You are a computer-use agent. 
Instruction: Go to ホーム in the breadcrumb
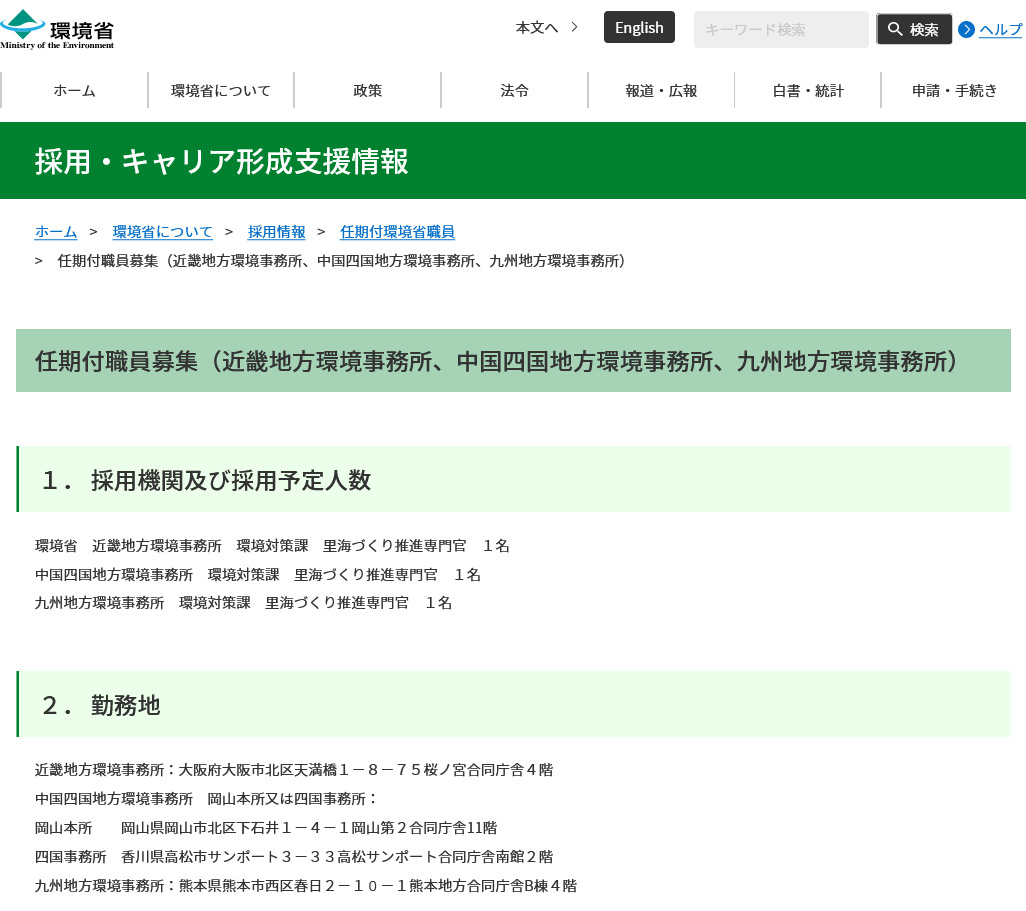(56, 231)
